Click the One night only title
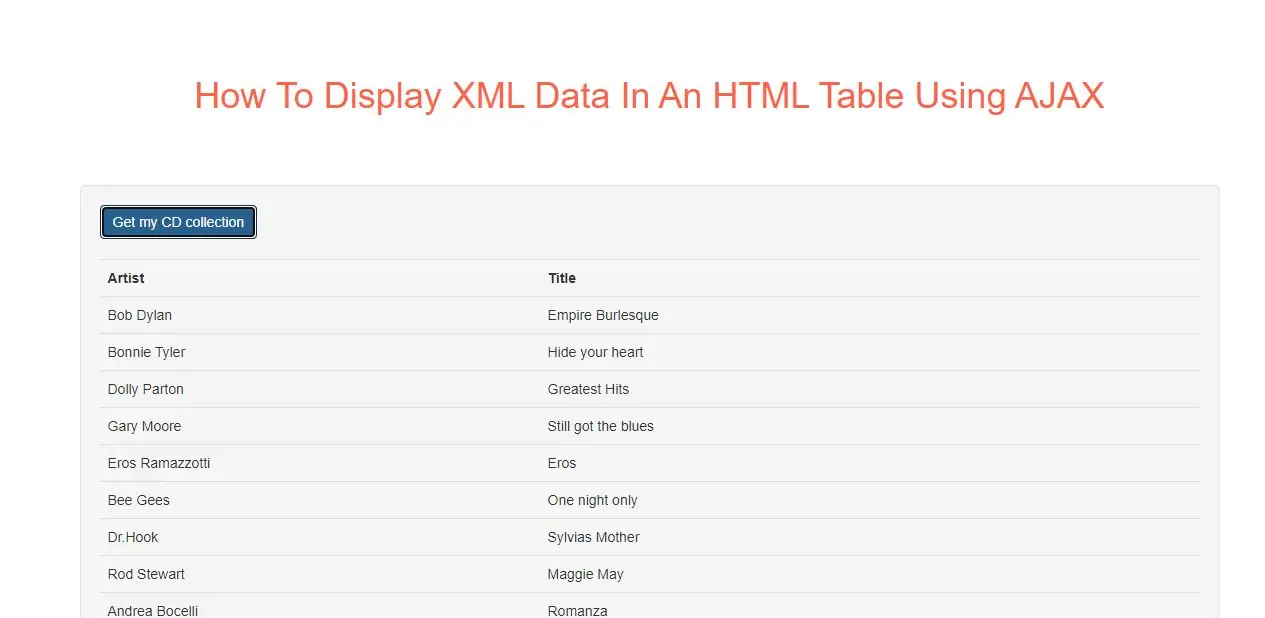The height and width of the screenshot is (618, 1265). click(590, 500)
